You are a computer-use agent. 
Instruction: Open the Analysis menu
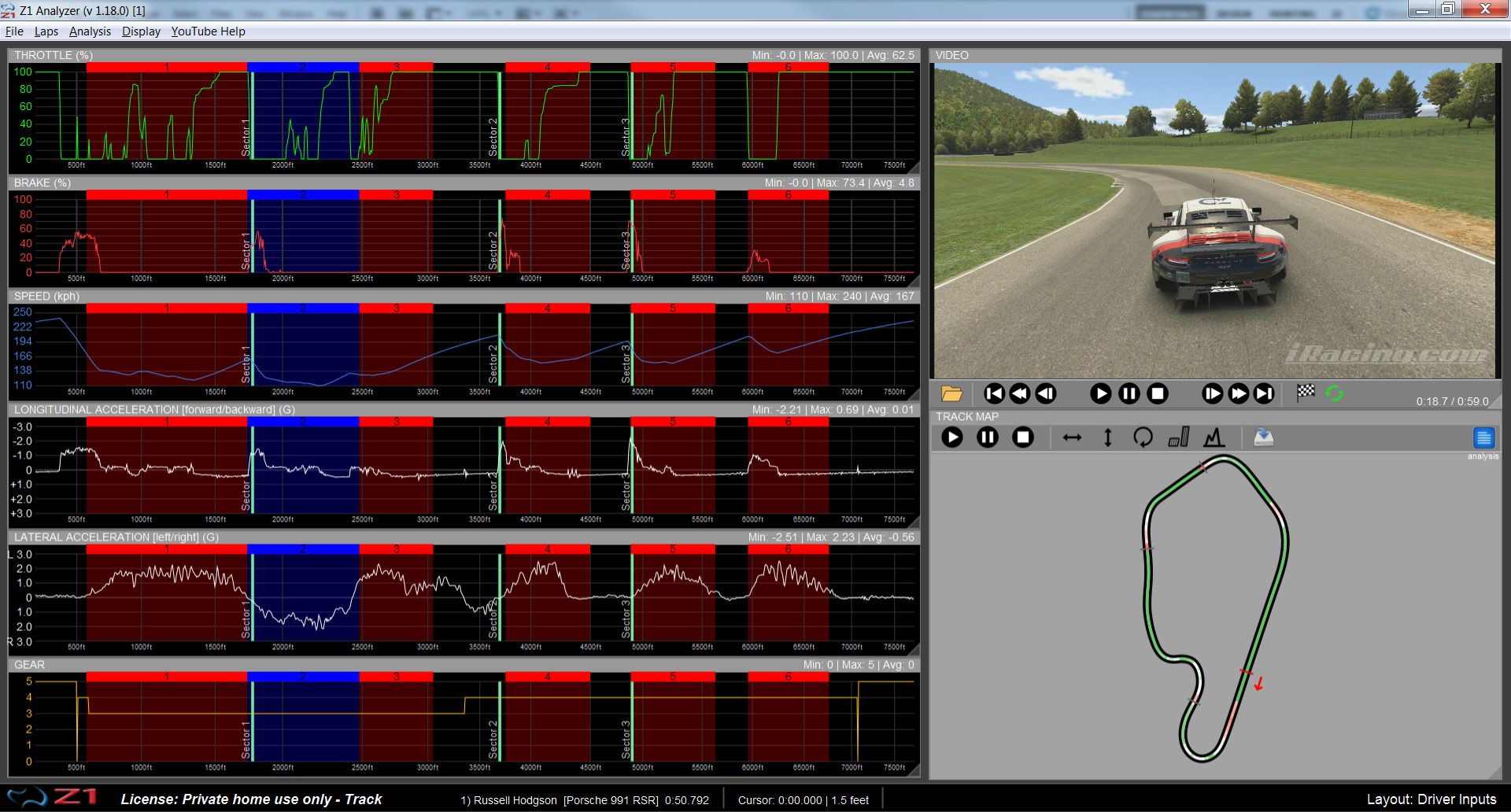point(89,31)
